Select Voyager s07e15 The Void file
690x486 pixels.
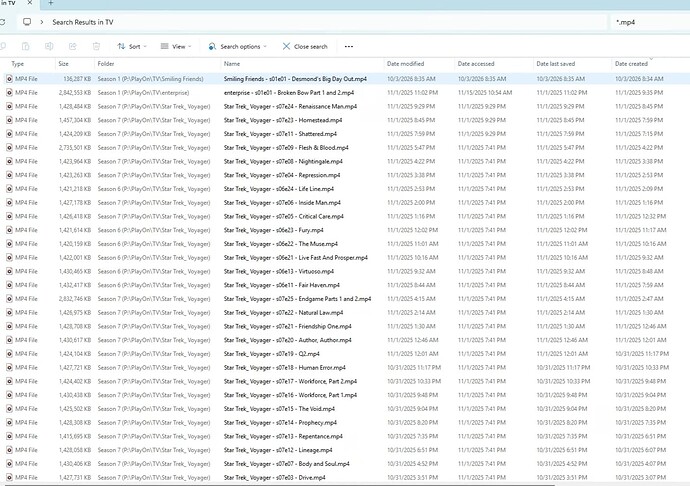click(279, 409)
